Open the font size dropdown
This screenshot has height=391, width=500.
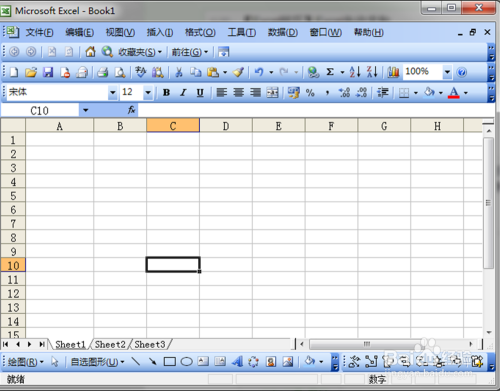click(148, 93)
